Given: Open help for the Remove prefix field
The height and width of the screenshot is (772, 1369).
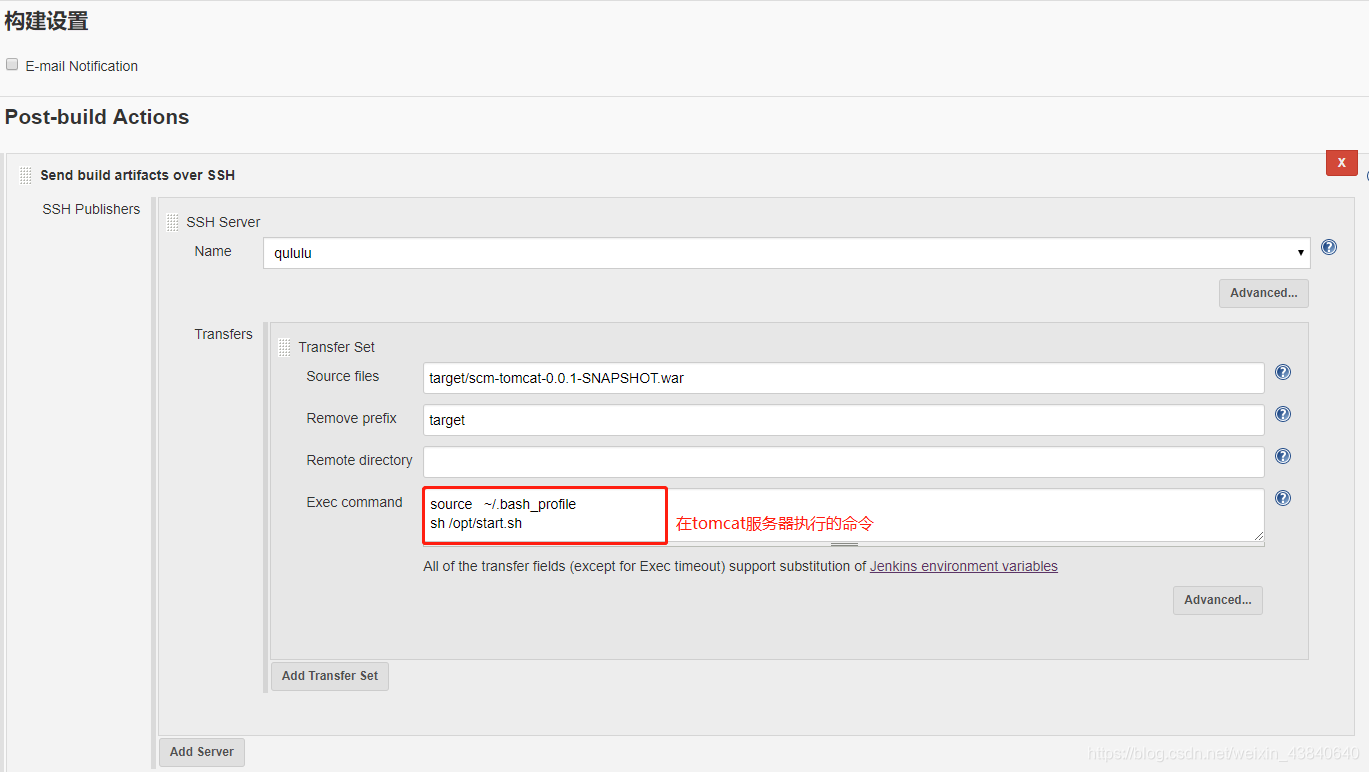Looking at the screenshot, I should tap(1283, 414).
